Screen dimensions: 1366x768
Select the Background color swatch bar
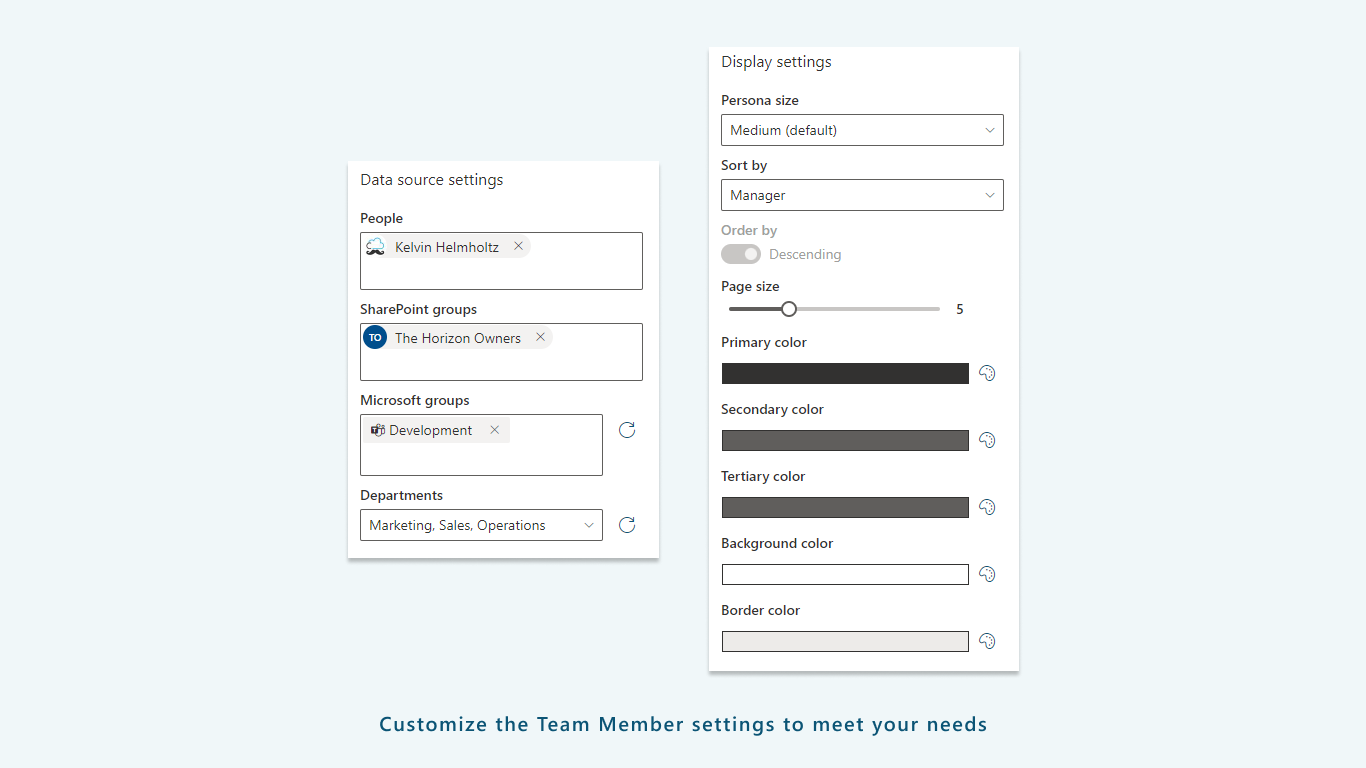point(845,574)
